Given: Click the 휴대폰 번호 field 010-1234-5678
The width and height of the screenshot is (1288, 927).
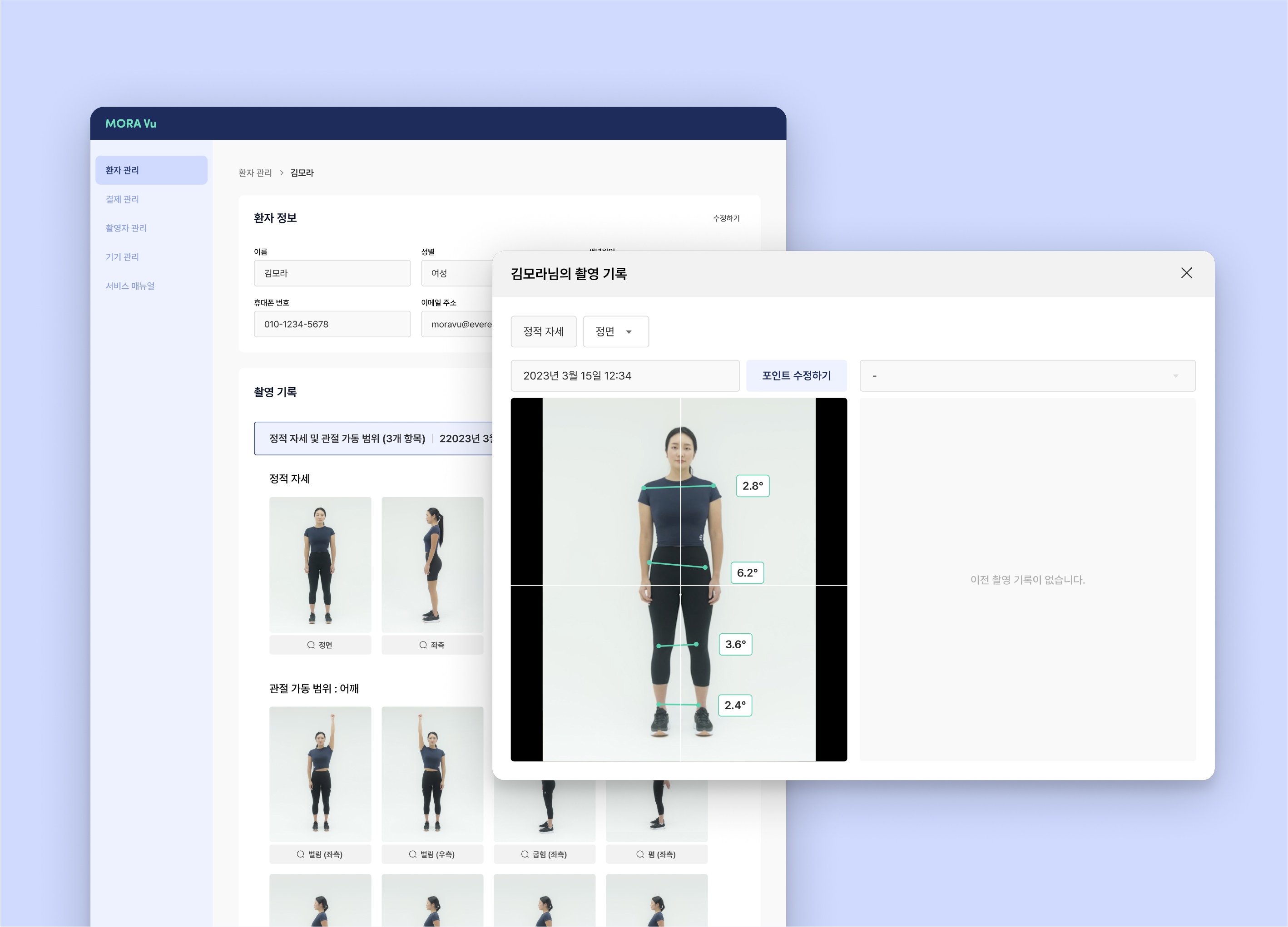Looking at the screenshot, I should point(332,324).
